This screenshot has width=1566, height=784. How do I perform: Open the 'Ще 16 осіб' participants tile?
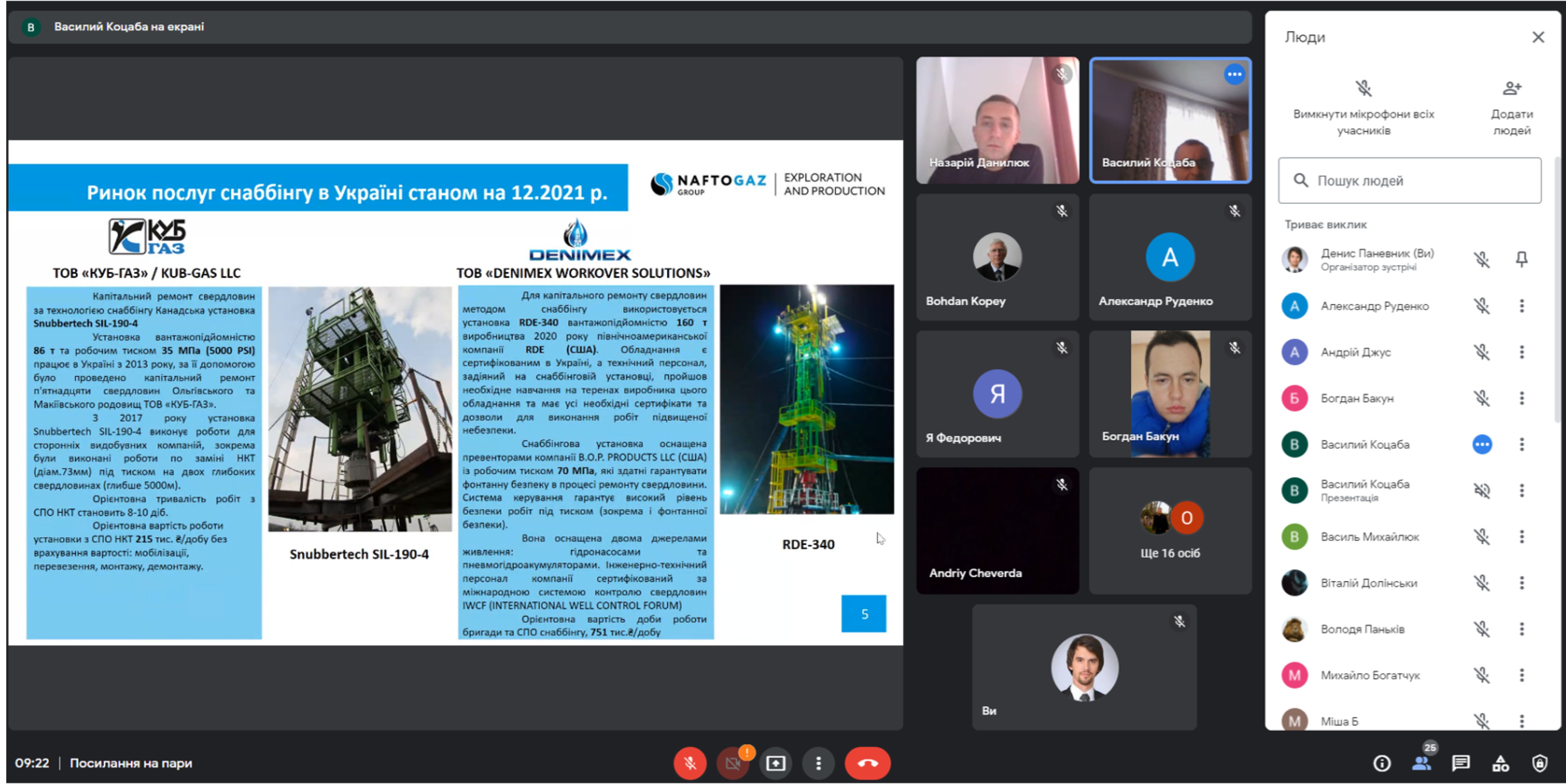[x=1170, y=531]
